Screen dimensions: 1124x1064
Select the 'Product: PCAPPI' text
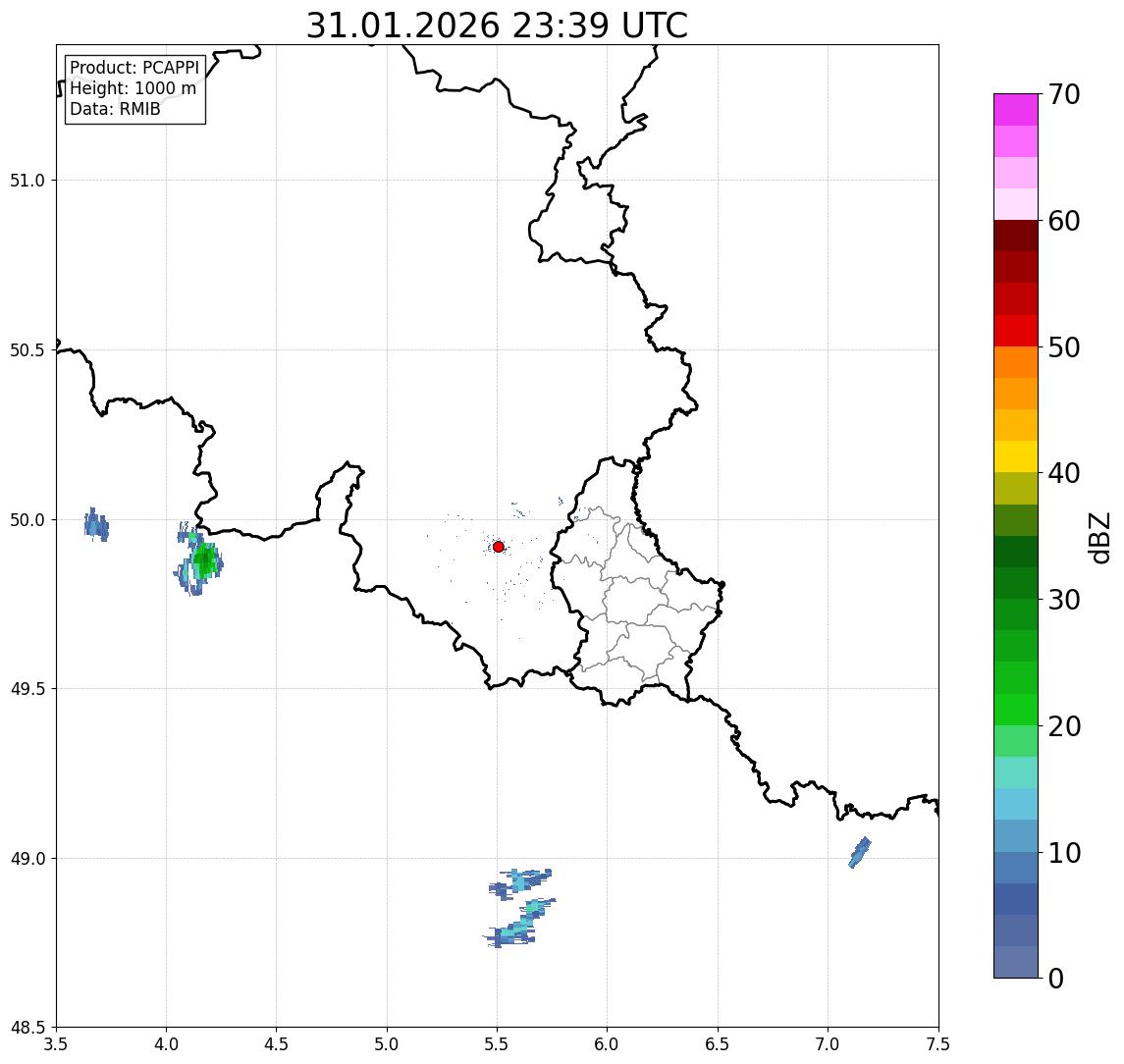tap(134, 68)
